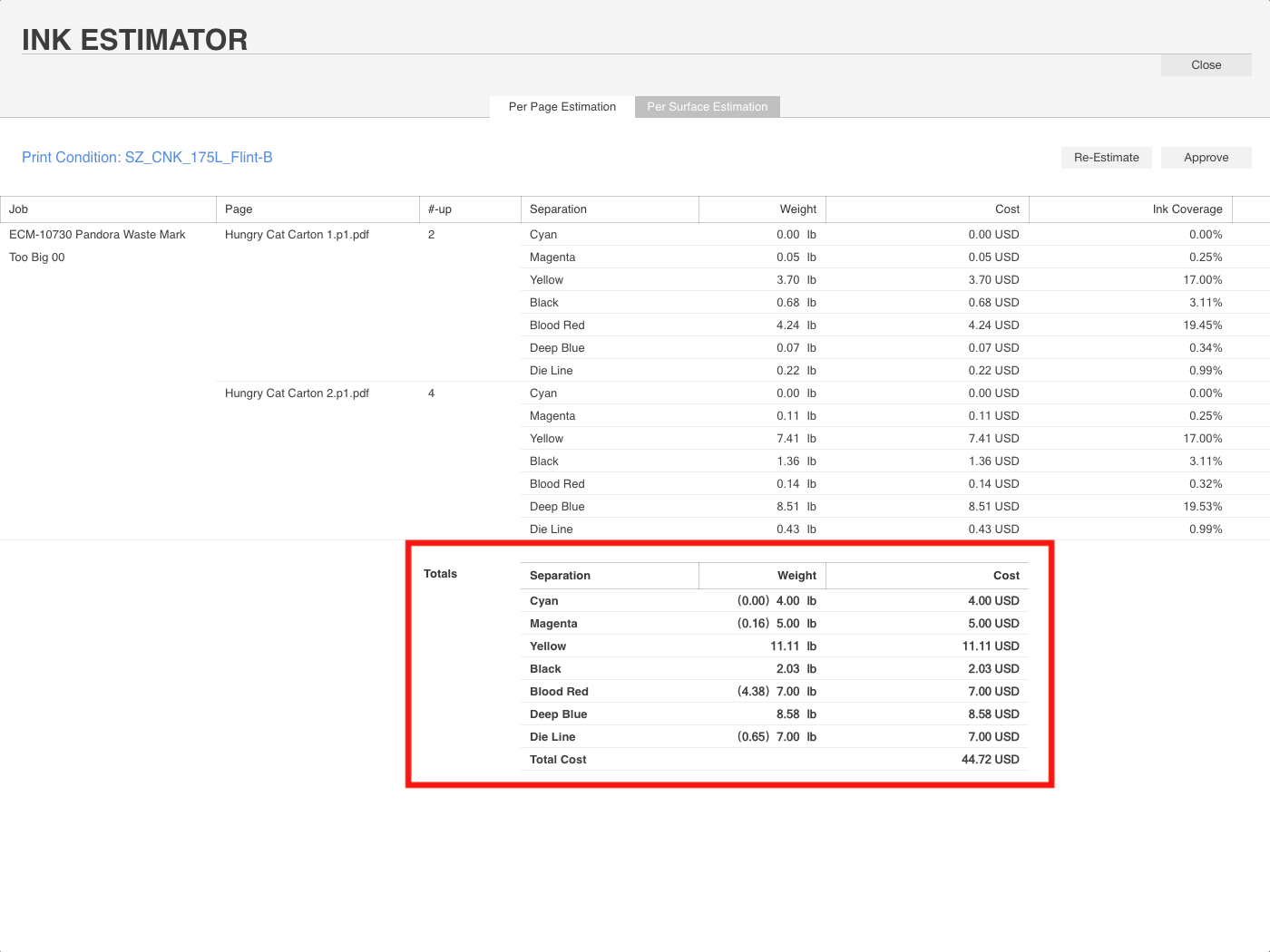
Task: Edit the Cyan total weight field
Action: [787, 601]
